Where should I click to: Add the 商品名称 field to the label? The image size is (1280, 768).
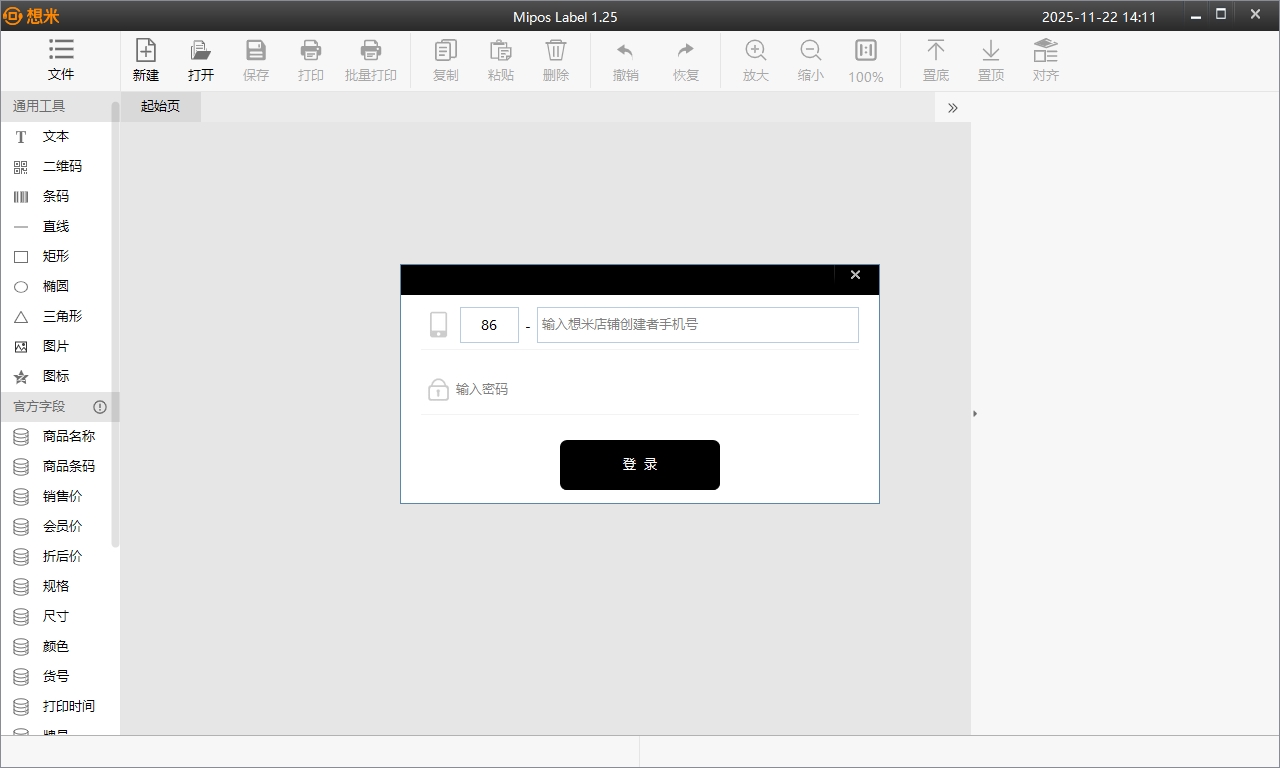(68, 436)
